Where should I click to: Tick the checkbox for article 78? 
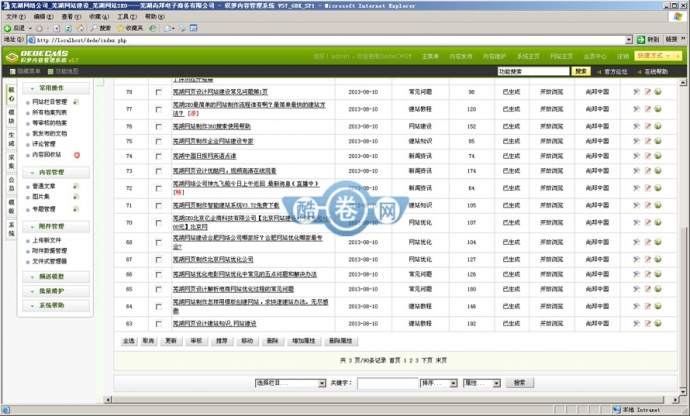point(158,92)
